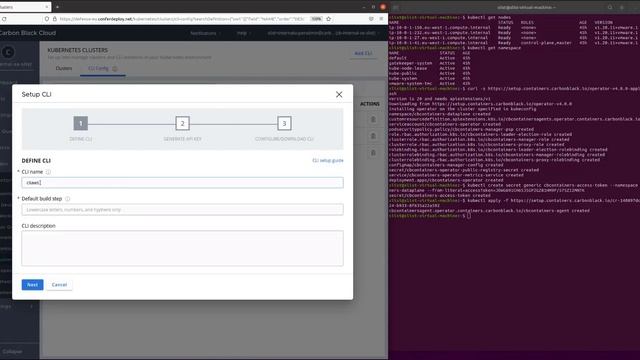Viewport: 640px width, 360px height.
Task: Close the Setup CLI dialog
Action: 339,94
